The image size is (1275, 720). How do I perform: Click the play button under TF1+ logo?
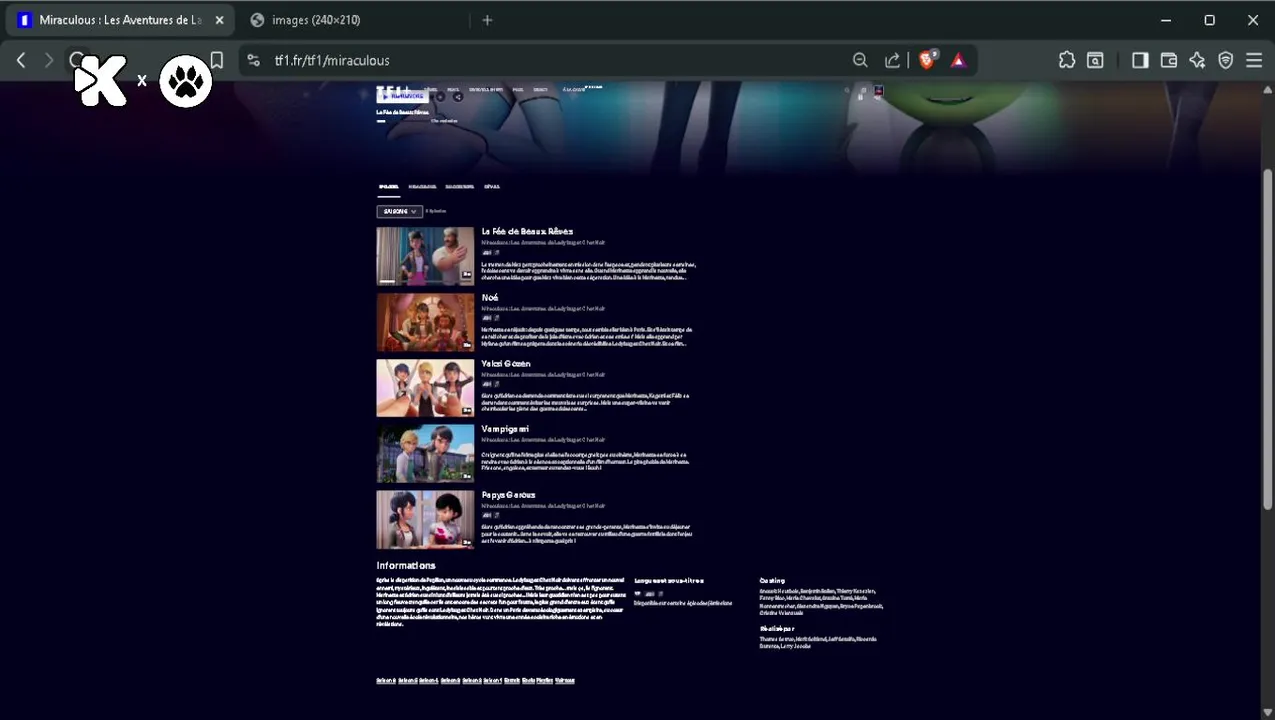coord(403,96)
